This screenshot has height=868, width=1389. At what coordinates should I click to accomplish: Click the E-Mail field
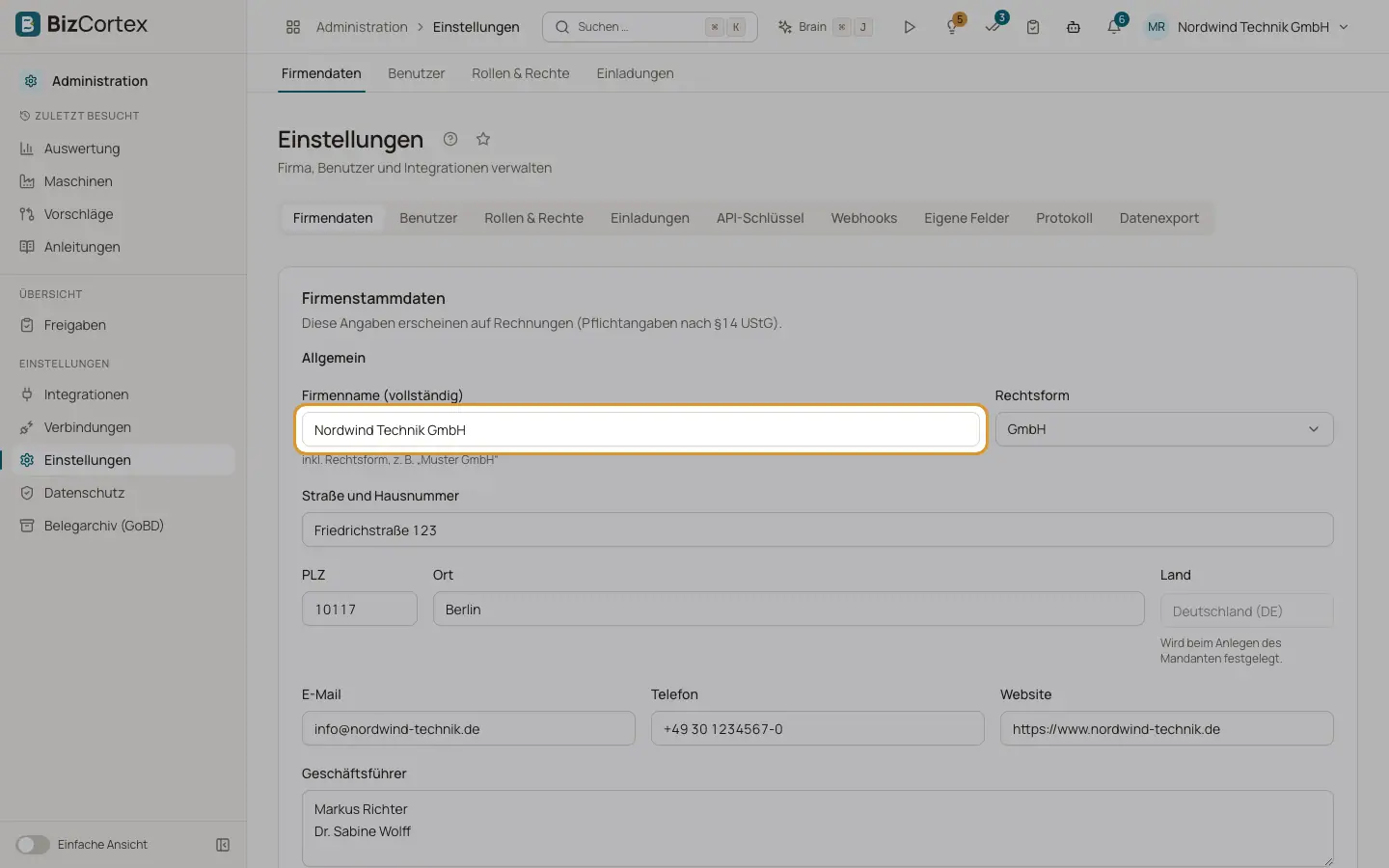469,728
